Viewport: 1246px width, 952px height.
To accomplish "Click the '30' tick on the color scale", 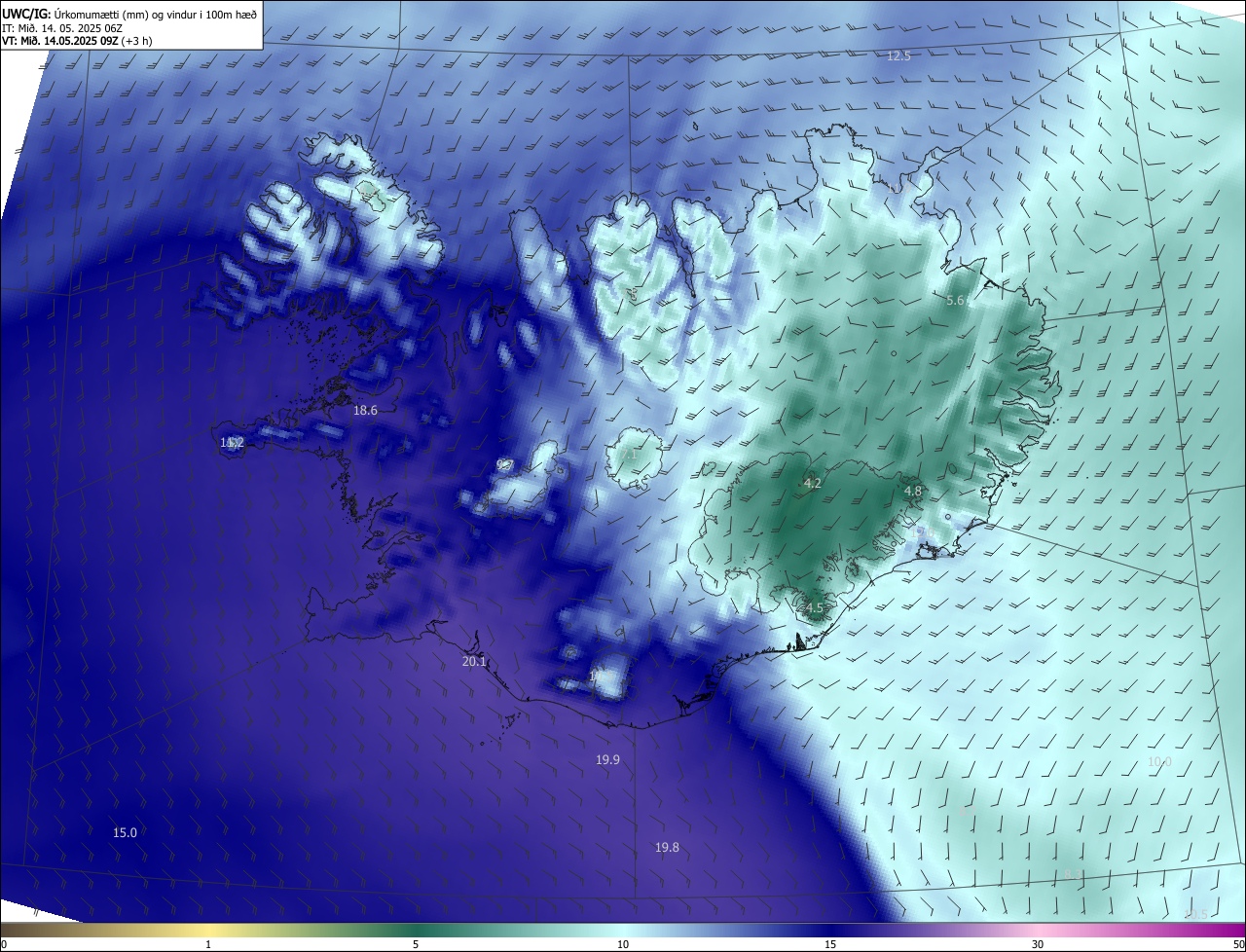I will click(x=1038, y=945).
